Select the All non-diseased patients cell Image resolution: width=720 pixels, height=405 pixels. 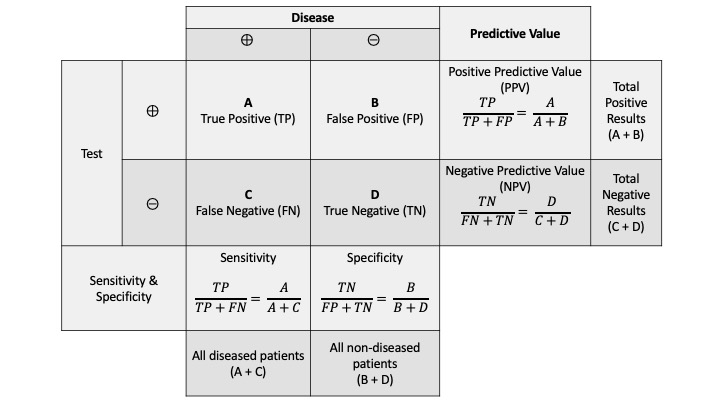click(x=375, y=363)
